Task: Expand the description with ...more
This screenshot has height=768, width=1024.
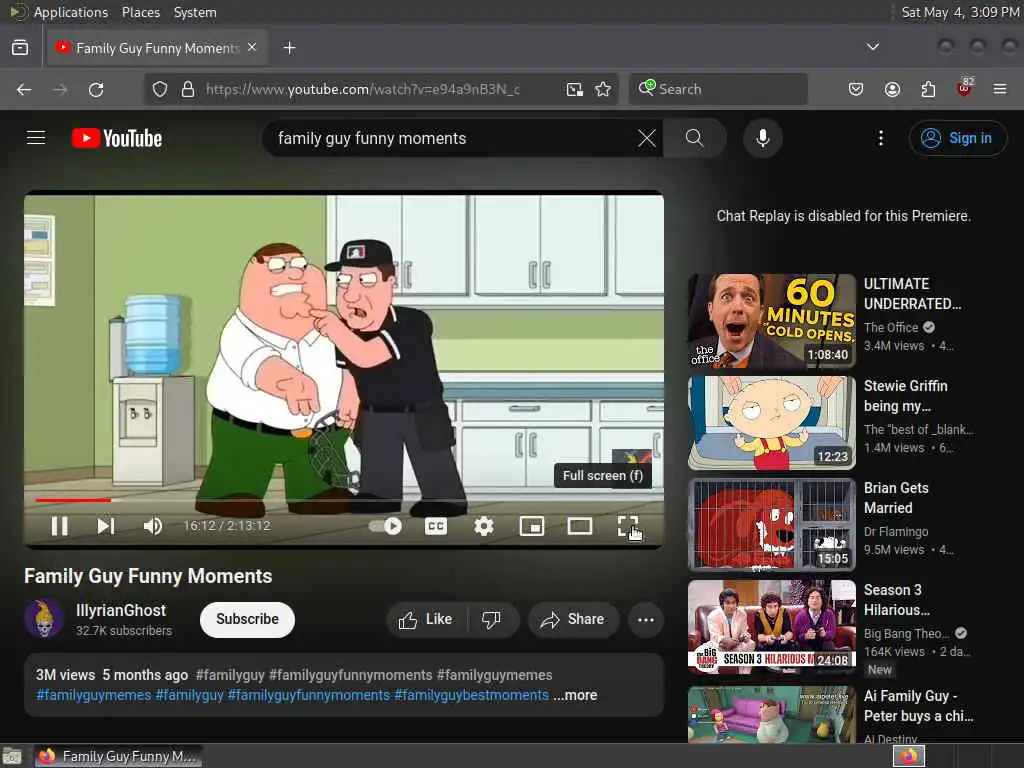Action: [x=575, y=695]
